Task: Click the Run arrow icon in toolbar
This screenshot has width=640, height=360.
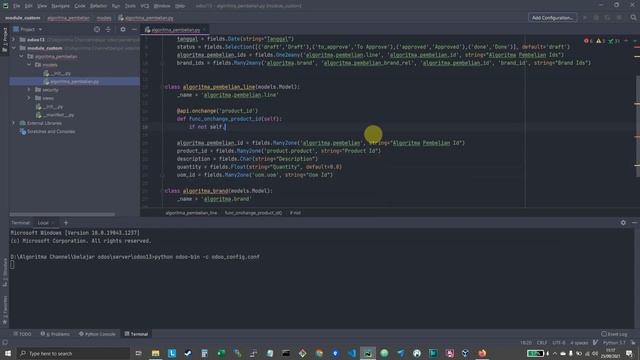Action: 585,18
